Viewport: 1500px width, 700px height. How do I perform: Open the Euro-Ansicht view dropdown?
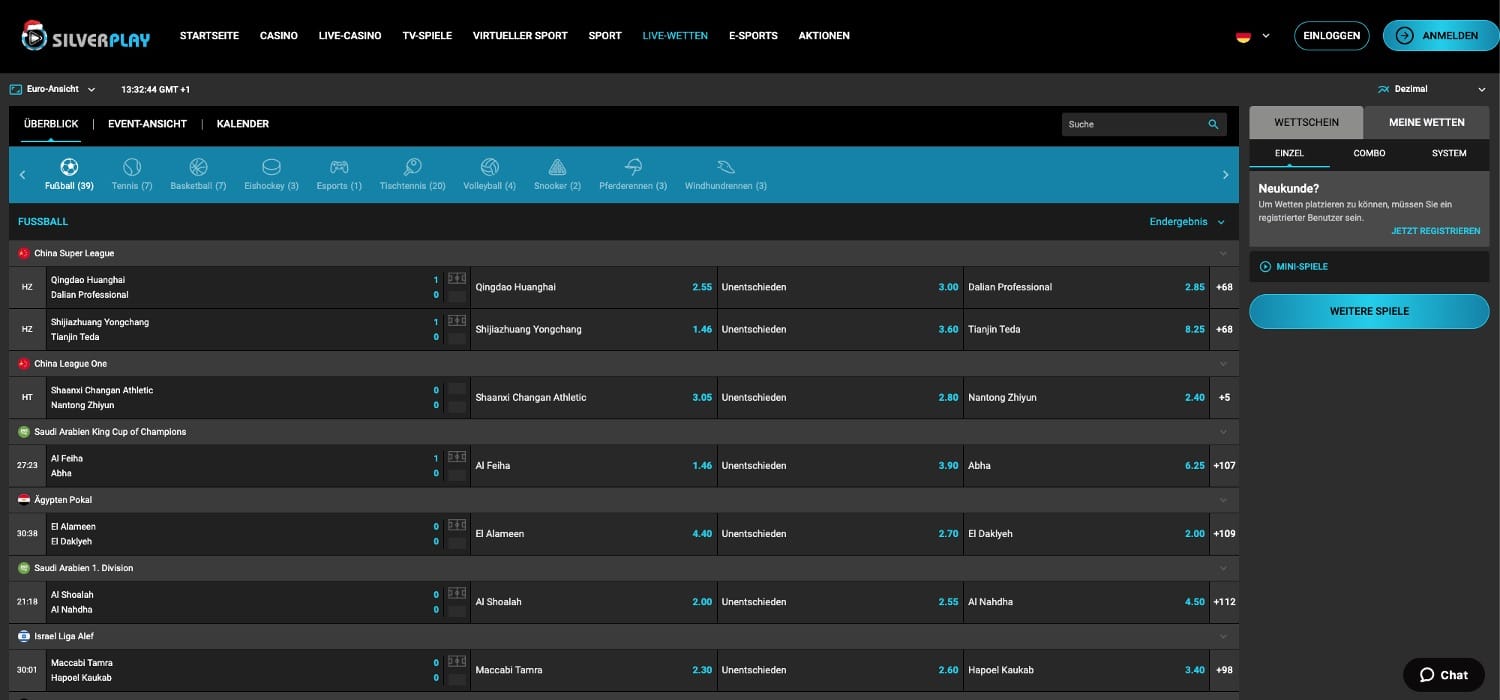(x=52, y=89)
